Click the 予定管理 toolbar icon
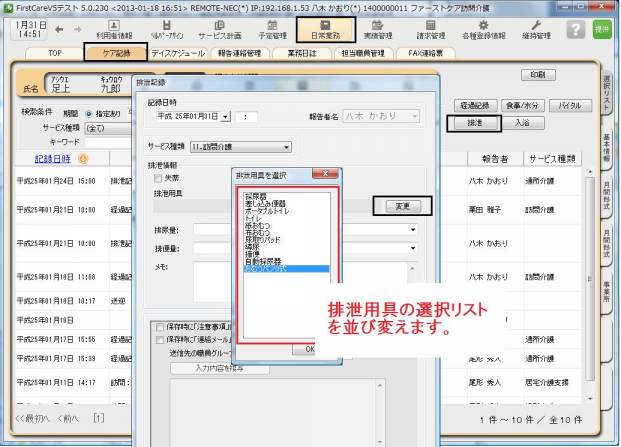This screenshot has height=447, width=621. pos(271,29)
